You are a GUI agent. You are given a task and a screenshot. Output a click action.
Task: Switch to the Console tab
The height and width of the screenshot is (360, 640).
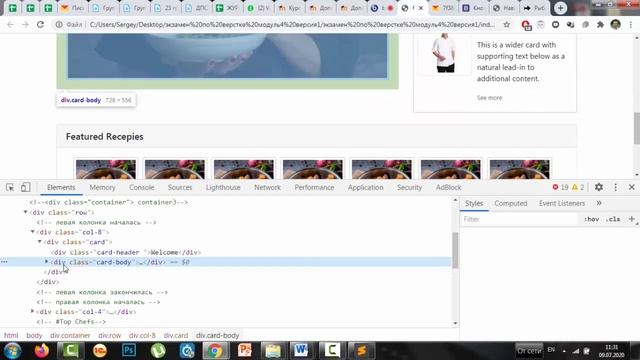click(142, 187)
